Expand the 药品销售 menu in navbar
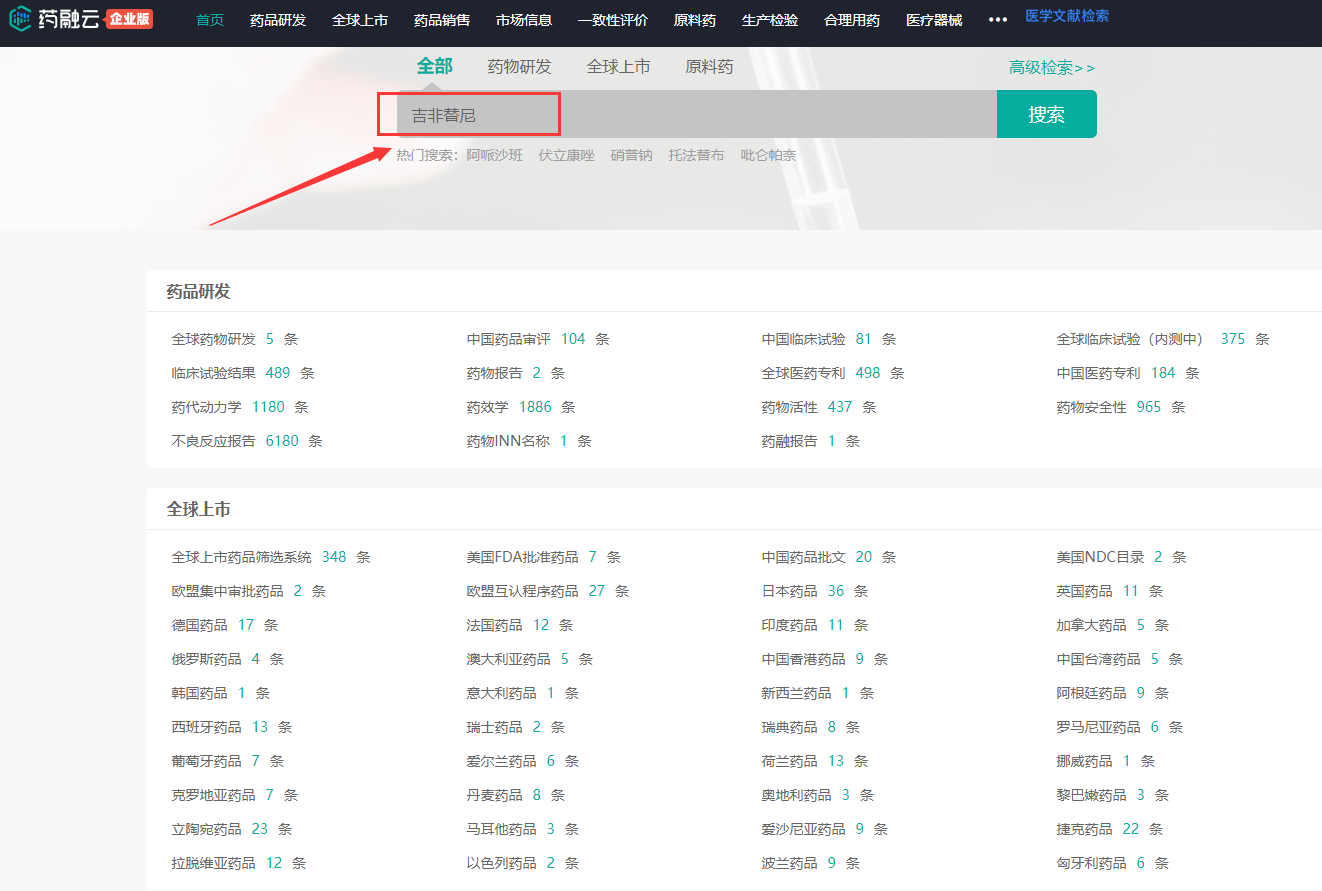Image resolution: width=1322 pixels, height=891 pixels. coord(442,20)
